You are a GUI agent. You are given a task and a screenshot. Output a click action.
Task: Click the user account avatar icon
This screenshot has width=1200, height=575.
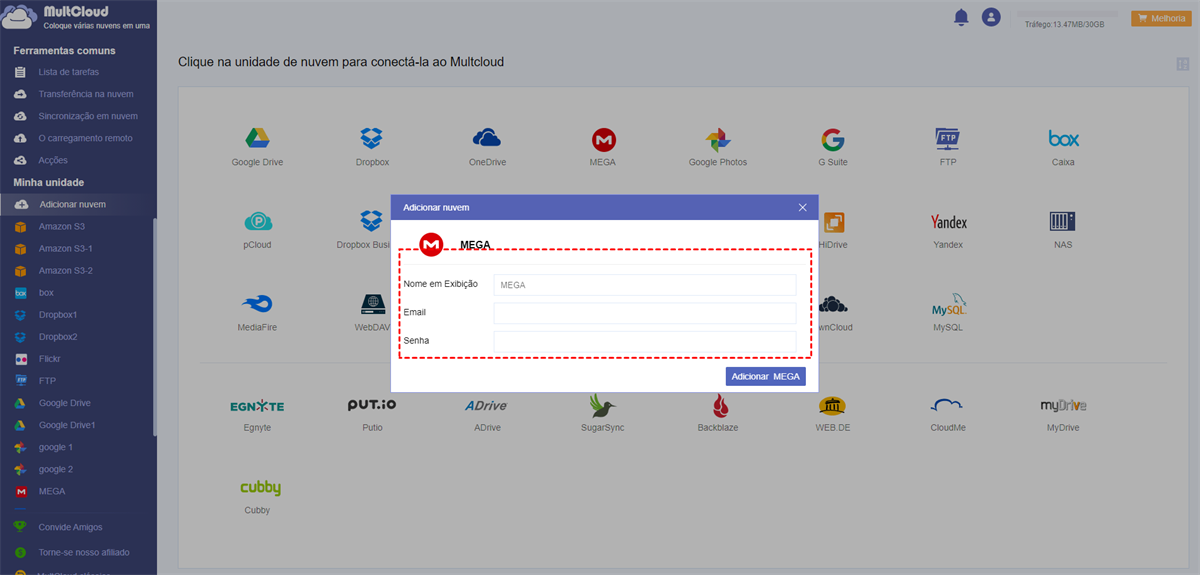pos(991,17)
